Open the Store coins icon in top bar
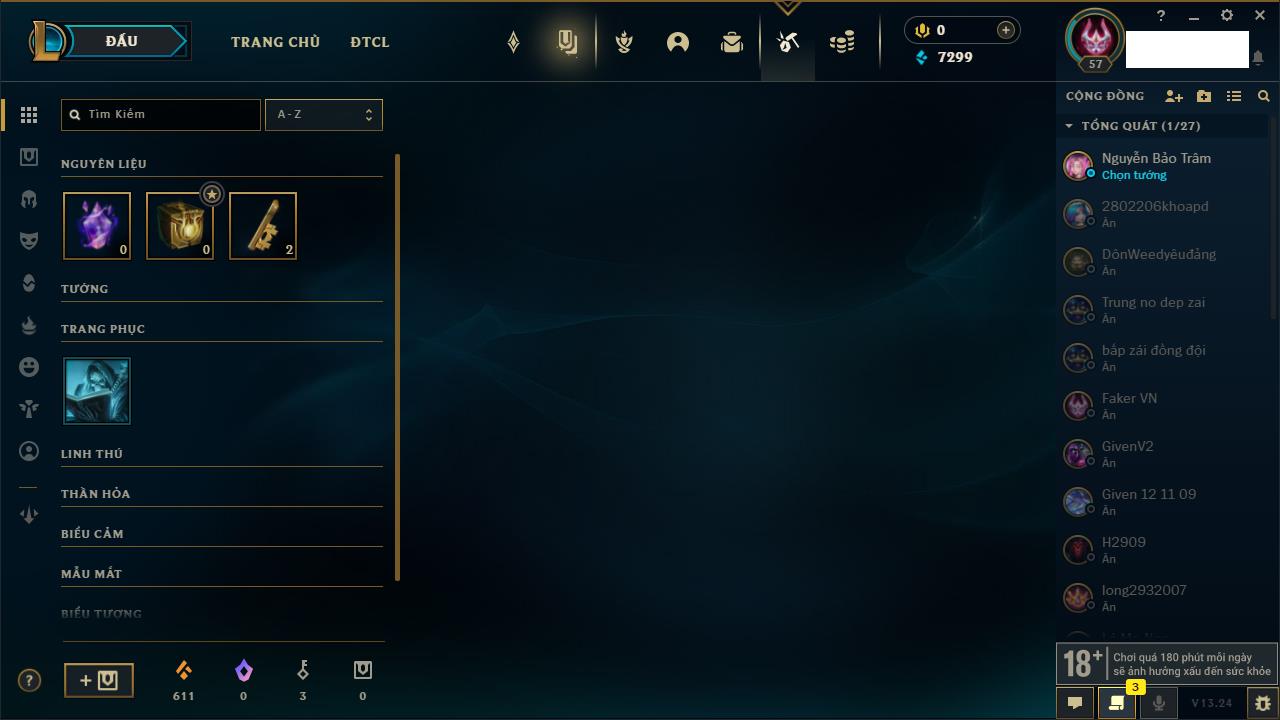Image resolution: width=1280 pixels, height=720 pixels. point(842,42)
